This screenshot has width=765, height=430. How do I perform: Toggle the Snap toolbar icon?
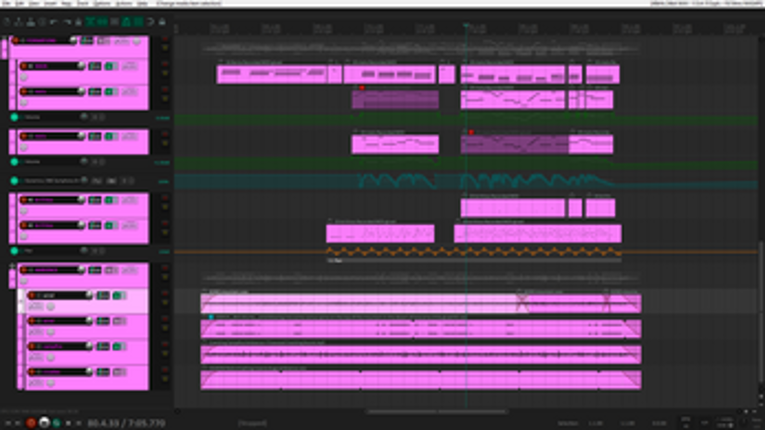pyautogui.click(x=150, y=22)
